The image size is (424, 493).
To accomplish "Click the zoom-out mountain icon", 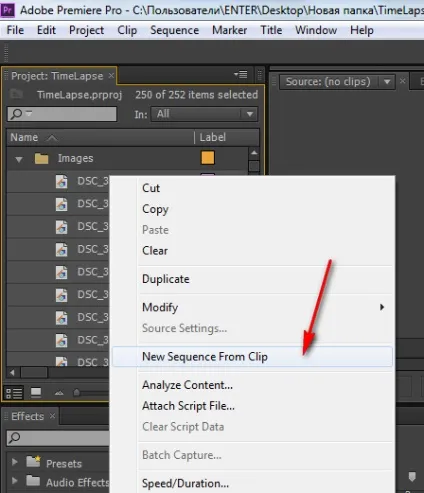I will tap(59, 393).
